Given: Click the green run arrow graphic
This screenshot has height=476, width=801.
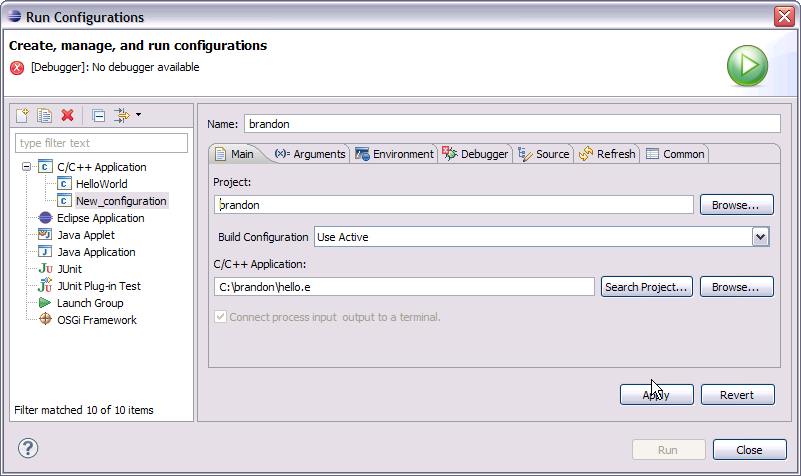Looking at the screenshot, I should pos(747,66).
